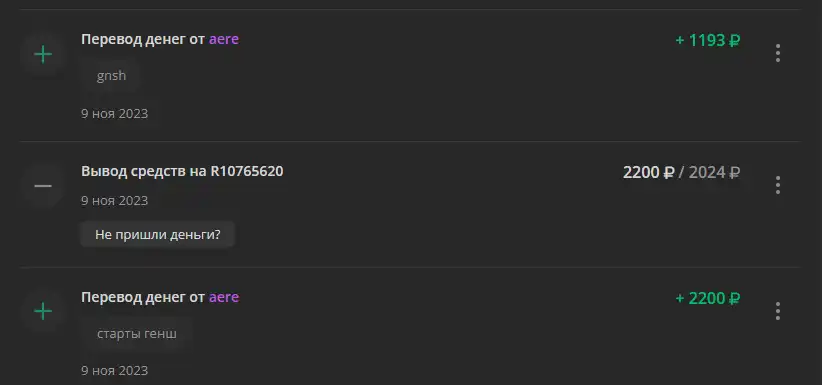Viewport: 822px width, 385px height.
Task: Click the green +2200 ₽ amount
Action: (x=708, y=298)
